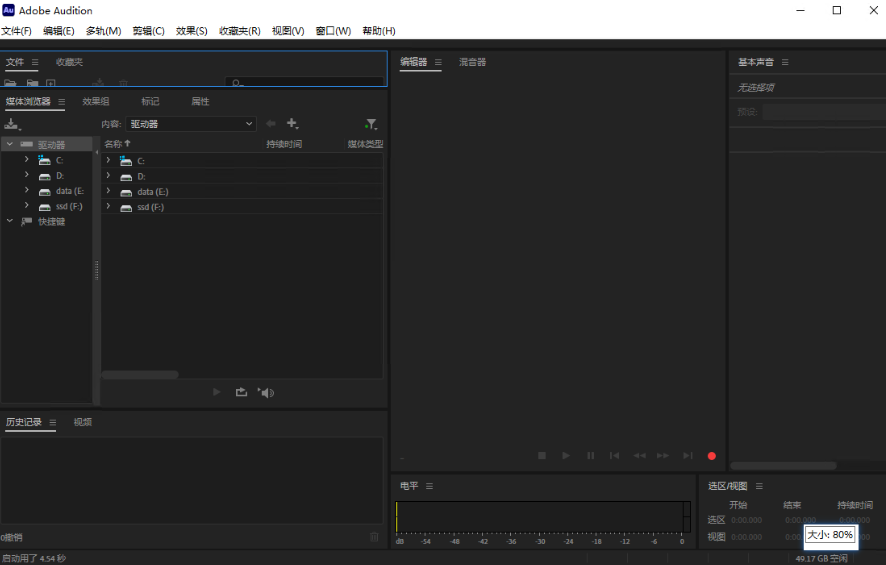Viewport: 886px width, 565px height.
Task: Switch to the 混合器 tab
Action: (x=472, y=62)
